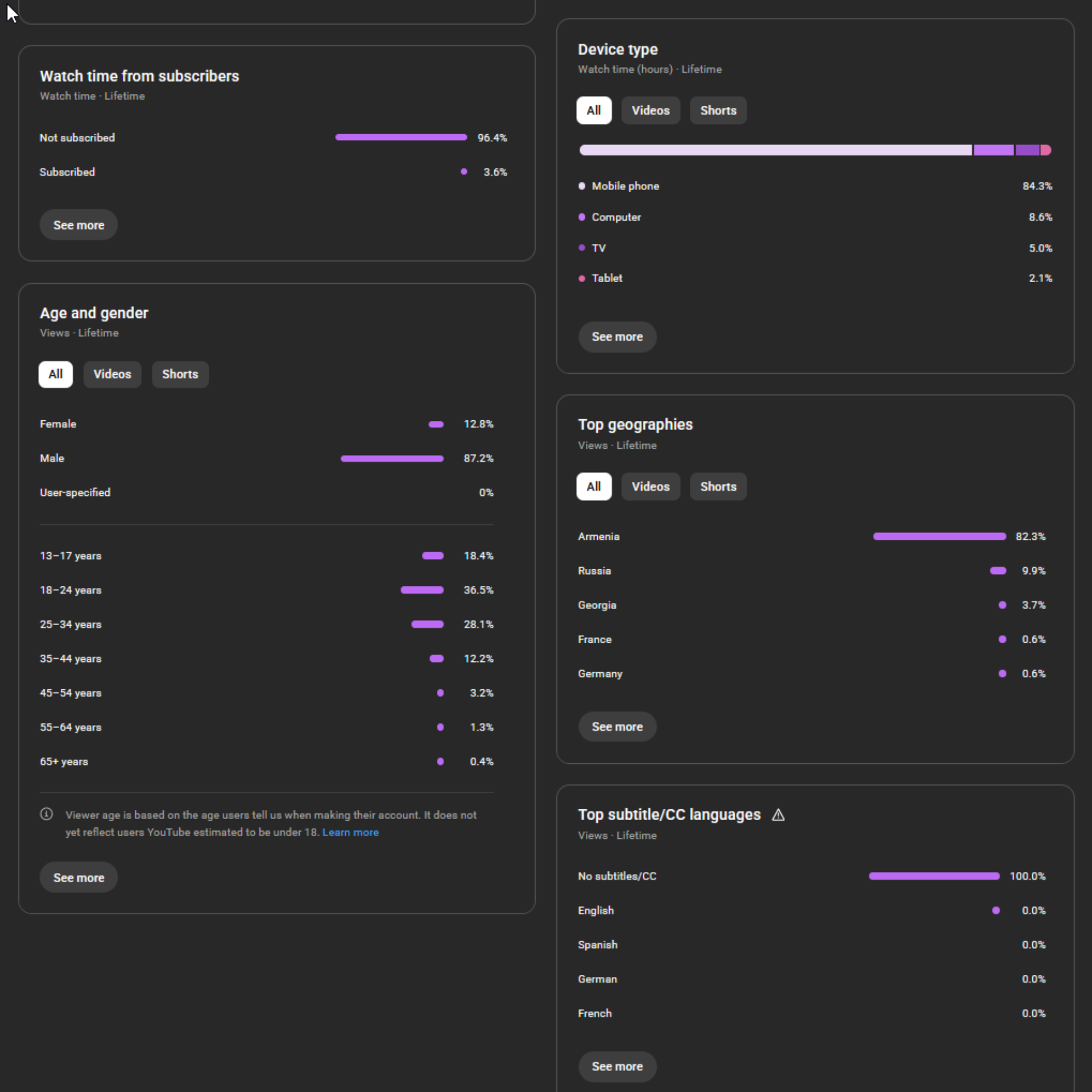
Task: Click the Mobile phone segment of device bar
Action: click(x=775, y=150)
